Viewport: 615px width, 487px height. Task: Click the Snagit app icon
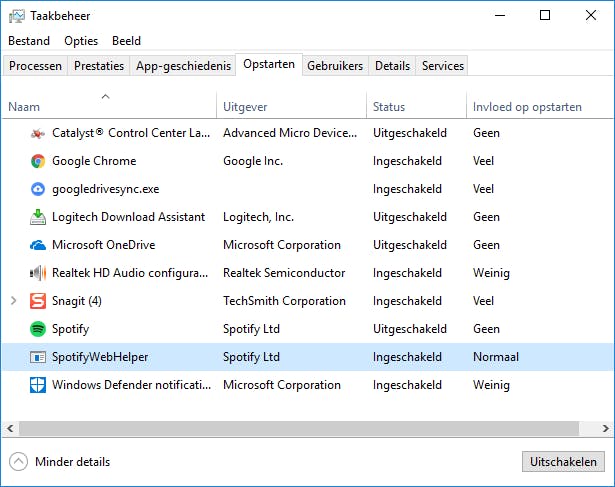(x=37, y=301)
